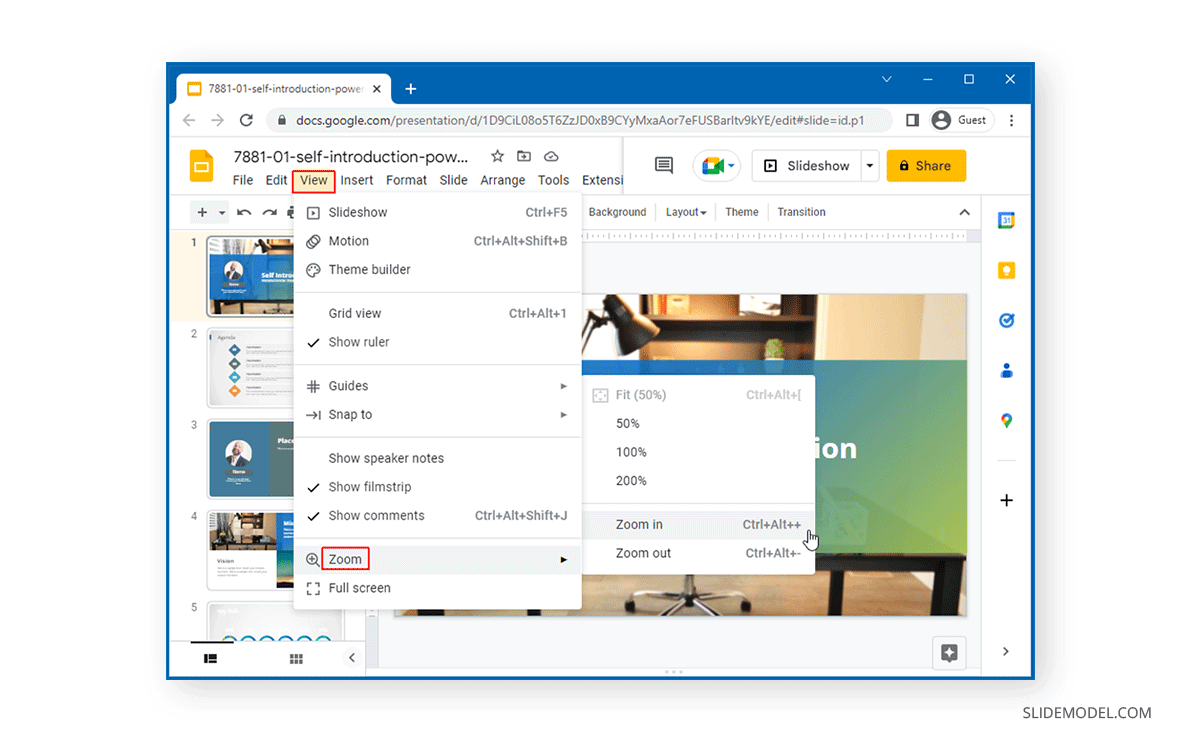The width and height of the screenshot is (1200, 743).
Task: Open Google Tasks in the side panel
Action: (x=1006, y=320)
